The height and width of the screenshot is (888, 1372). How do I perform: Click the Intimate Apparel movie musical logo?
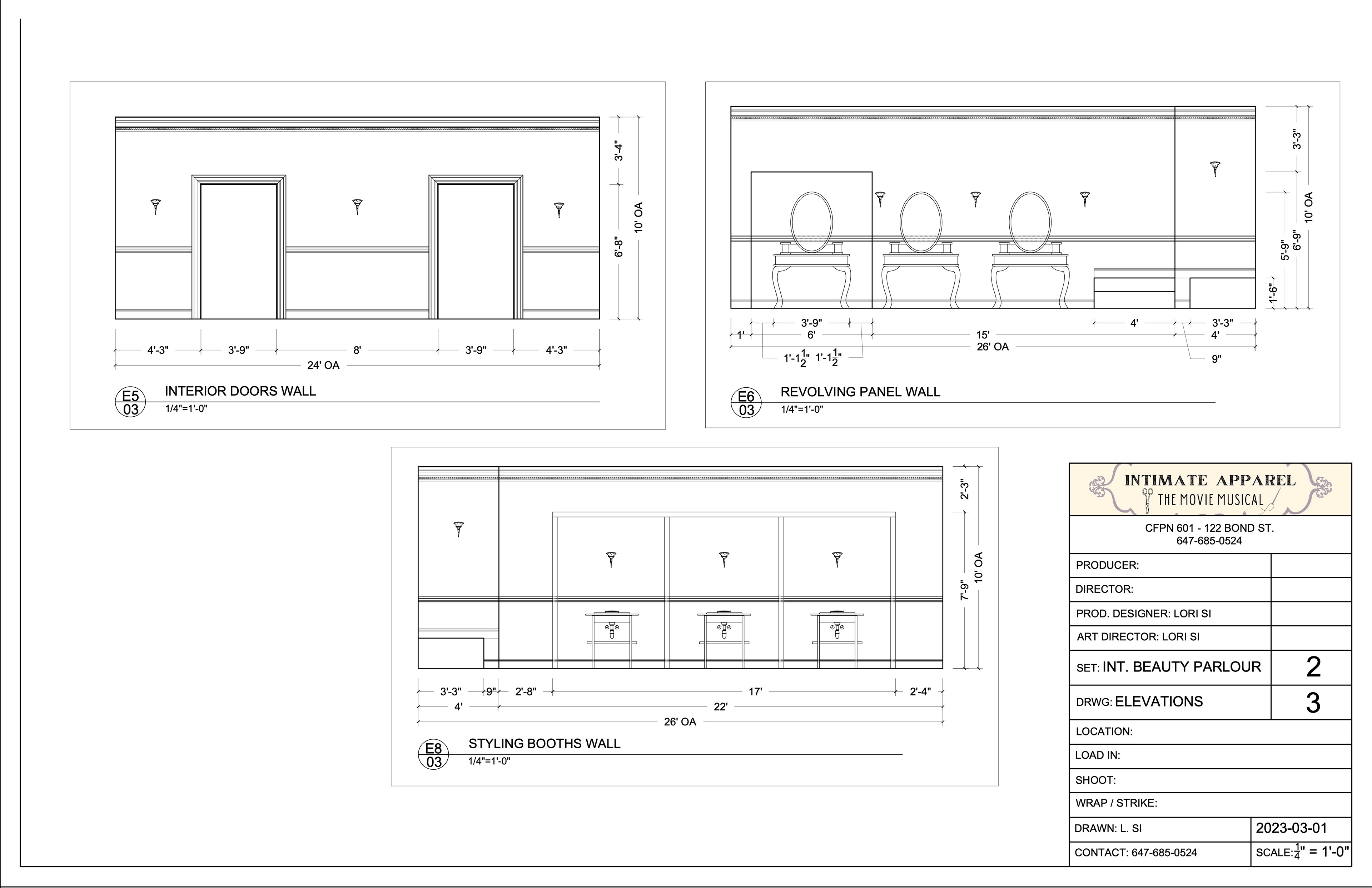[1210, 490]
